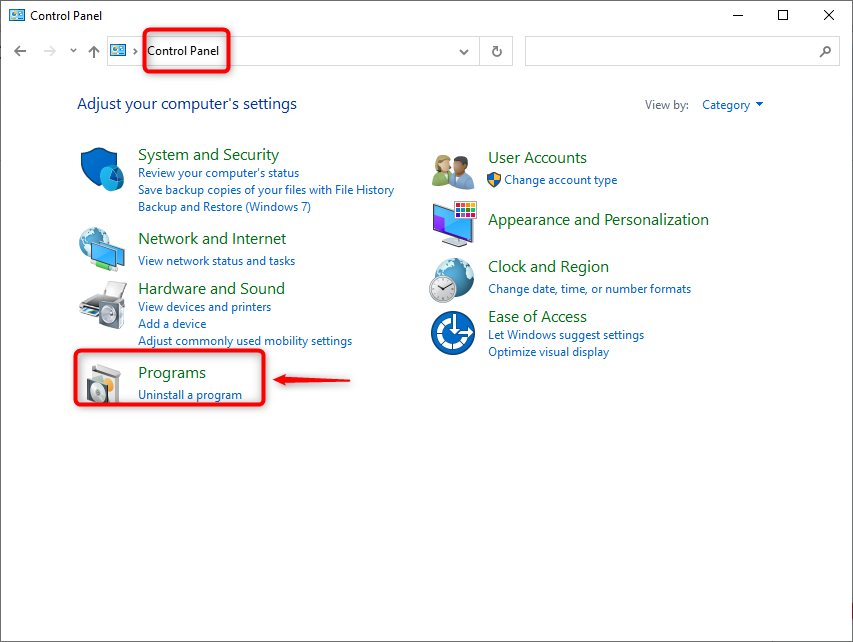Image resolution: width=853 pixels, height=642 pixels.
Task: Click the System and Security shield icon
Action: pos(103,168)
